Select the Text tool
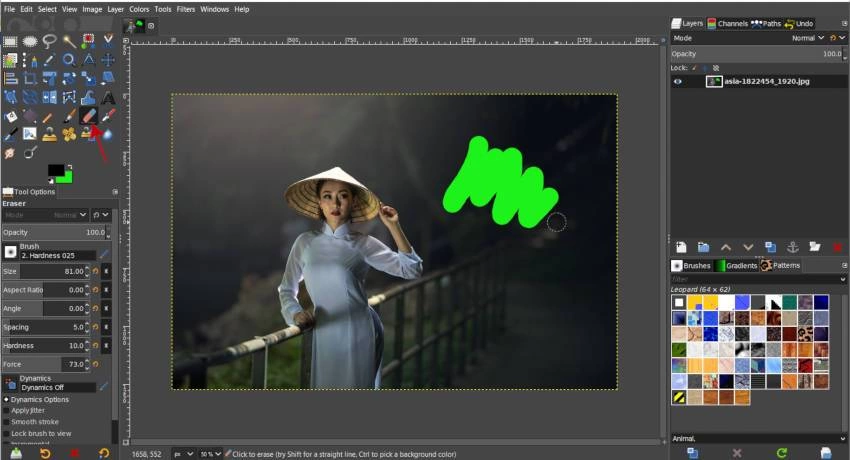 point(108,97)
